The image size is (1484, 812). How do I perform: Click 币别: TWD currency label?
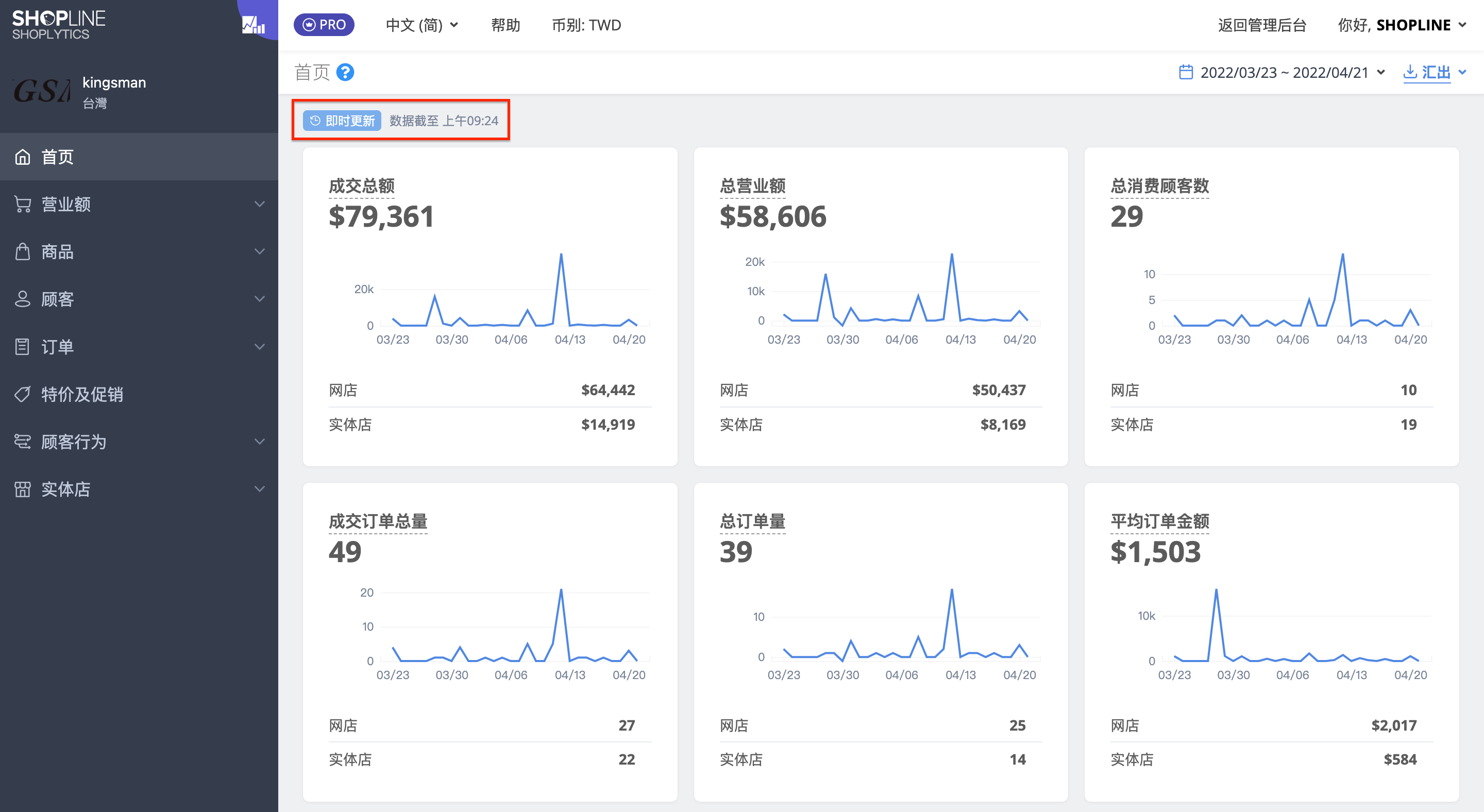586,25
